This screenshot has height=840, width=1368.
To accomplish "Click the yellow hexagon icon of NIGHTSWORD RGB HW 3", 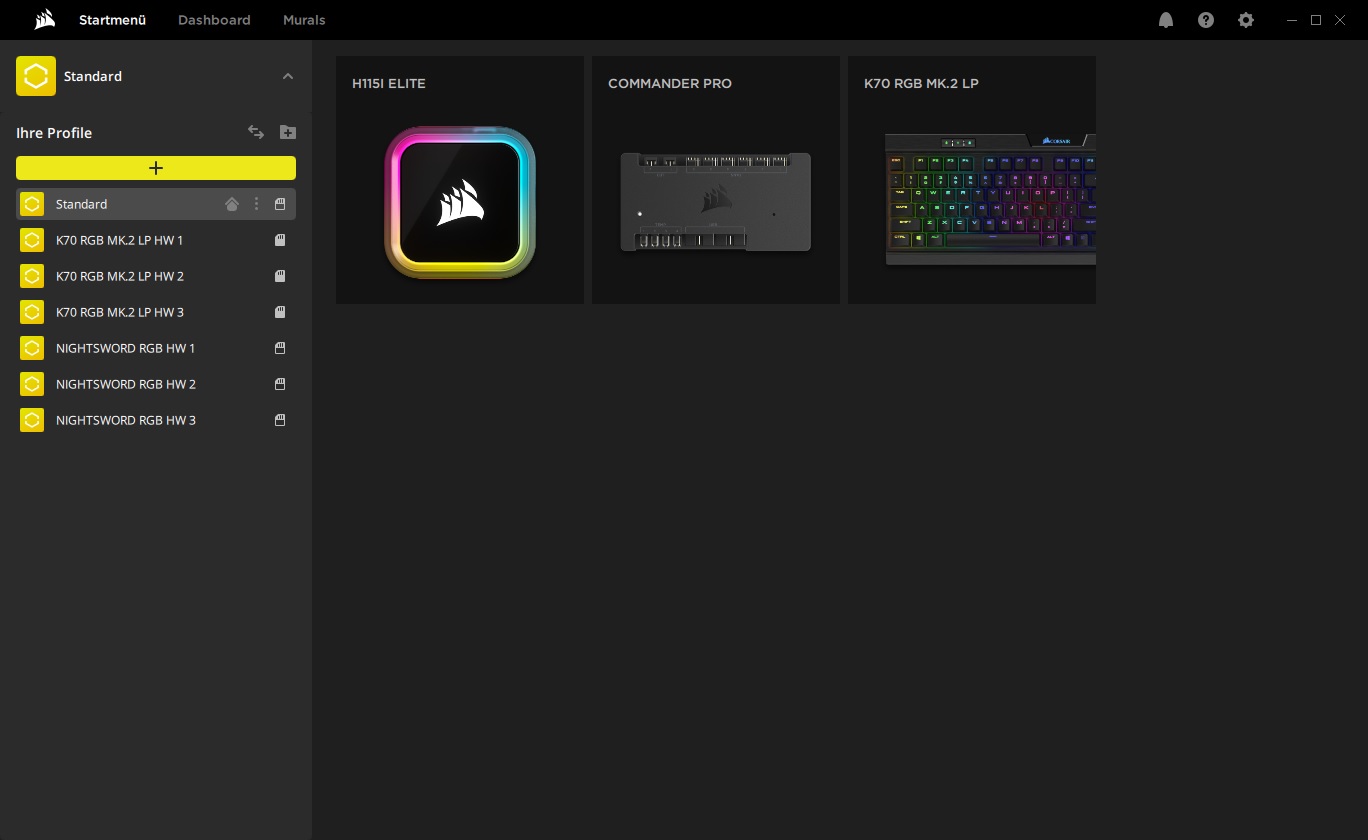I will (x=32, y=420).
